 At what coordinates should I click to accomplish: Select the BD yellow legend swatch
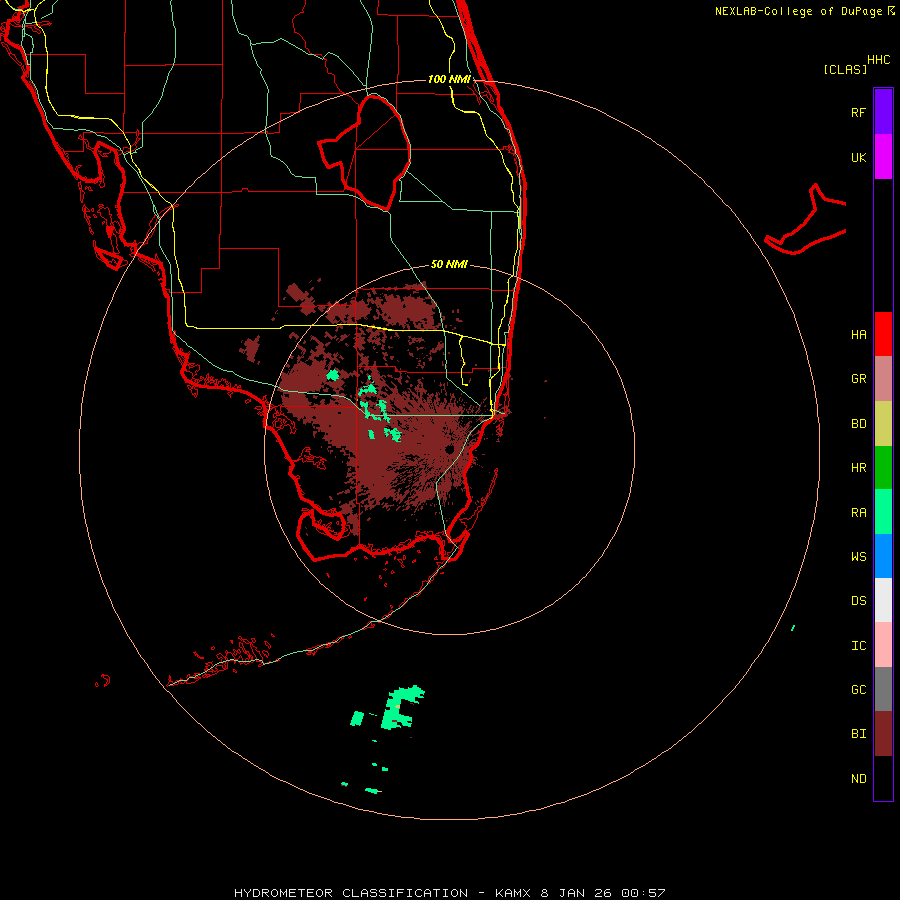coord(883,424)
